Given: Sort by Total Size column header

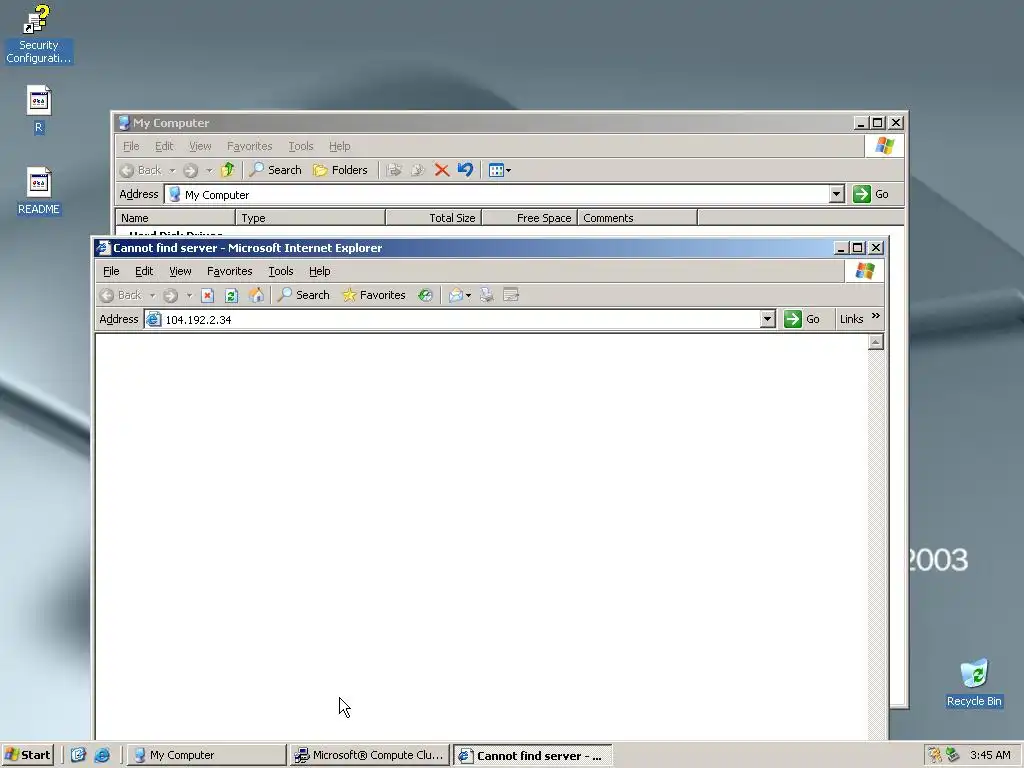Looking at the screenshot, I should (x=434, y=218).
